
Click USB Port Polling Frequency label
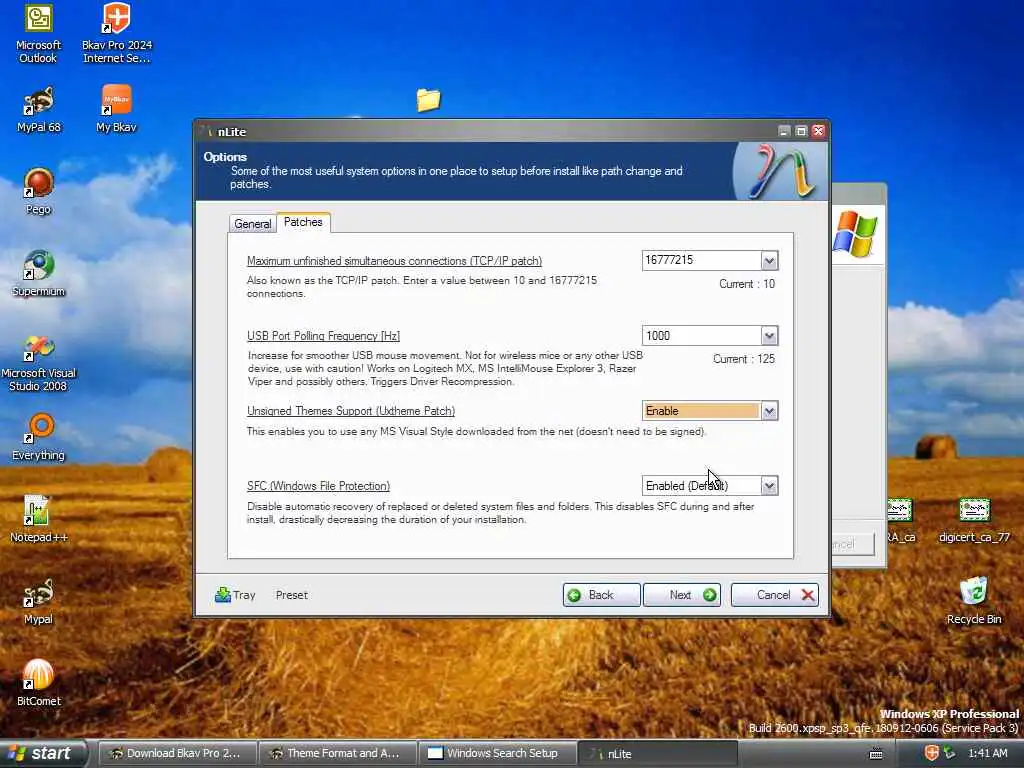pos(323,336)
